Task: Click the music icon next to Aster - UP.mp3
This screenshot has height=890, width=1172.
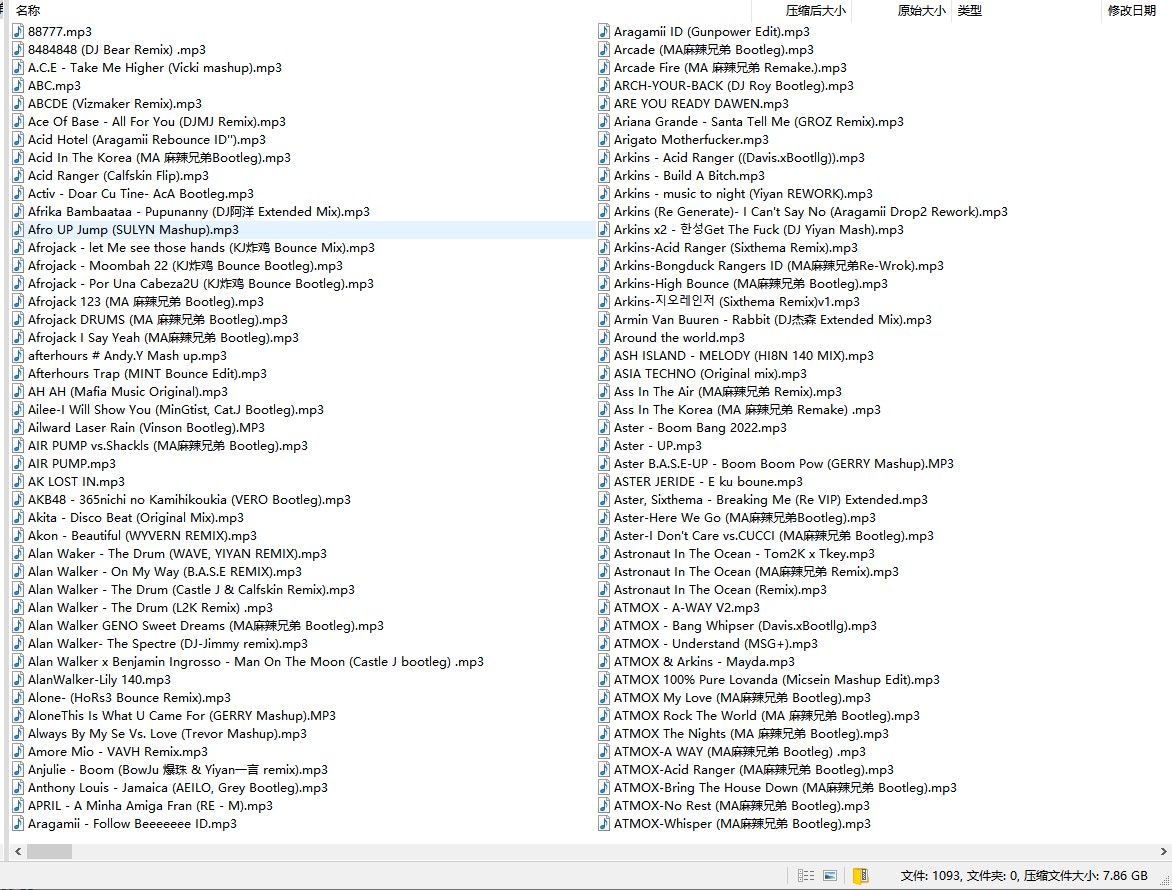Action: (604, 445)
